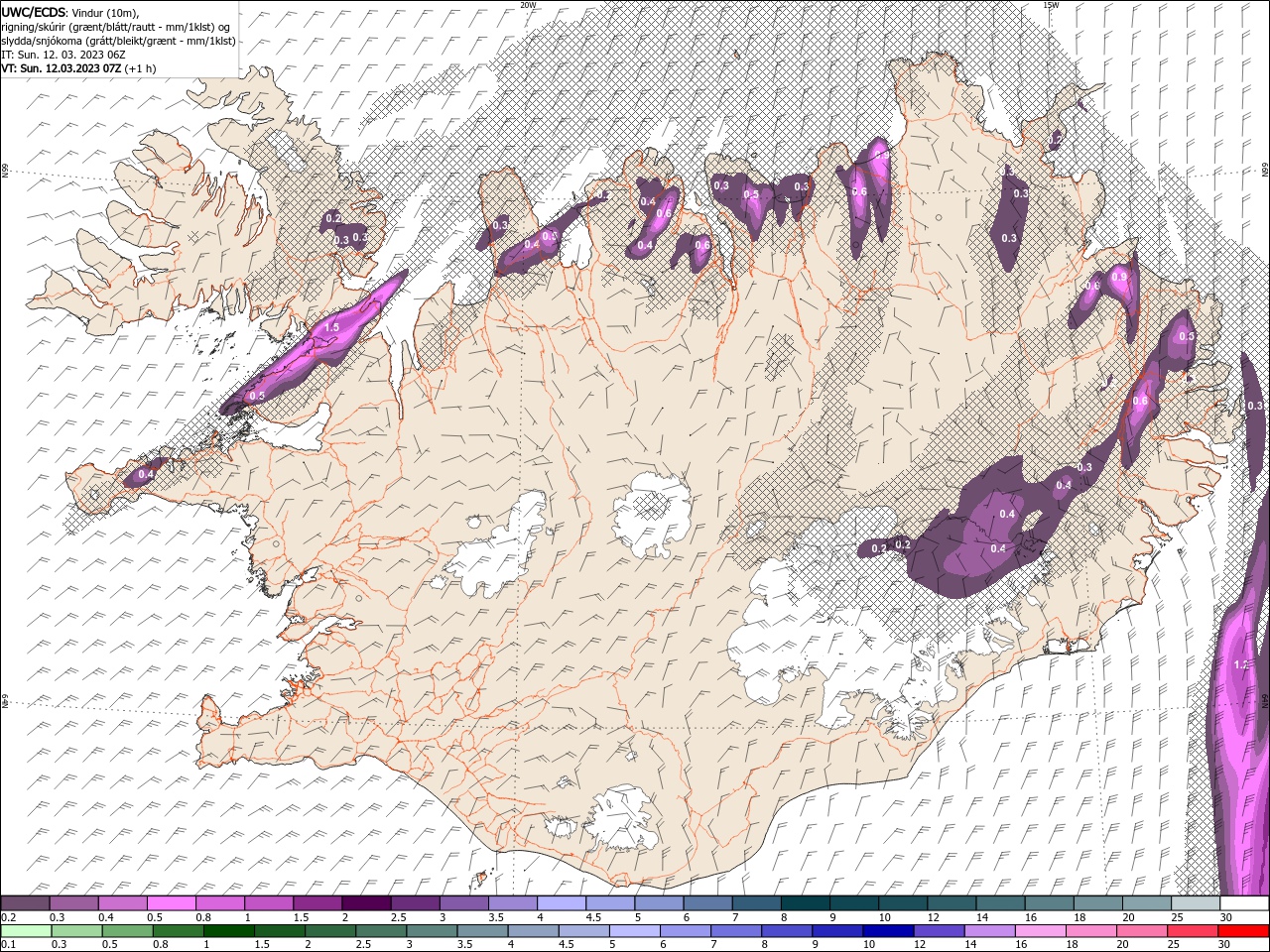Image resolution: width=1270 pixels, height=952 pixels.
Task: Select the white 30+ swatch in top legend row
Action: (1243, 903)
